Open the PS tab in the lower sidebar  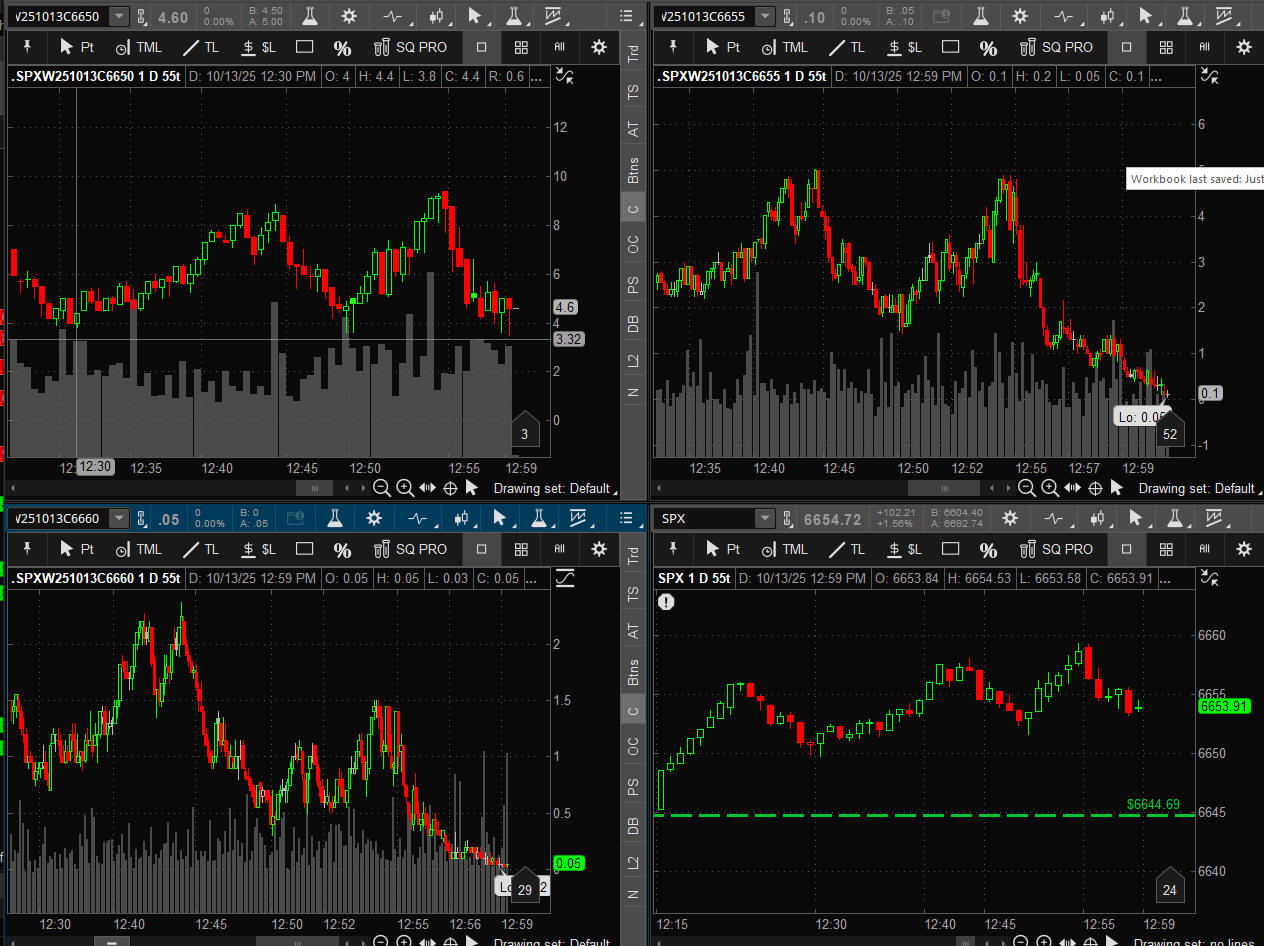click(x=633, y=787)
